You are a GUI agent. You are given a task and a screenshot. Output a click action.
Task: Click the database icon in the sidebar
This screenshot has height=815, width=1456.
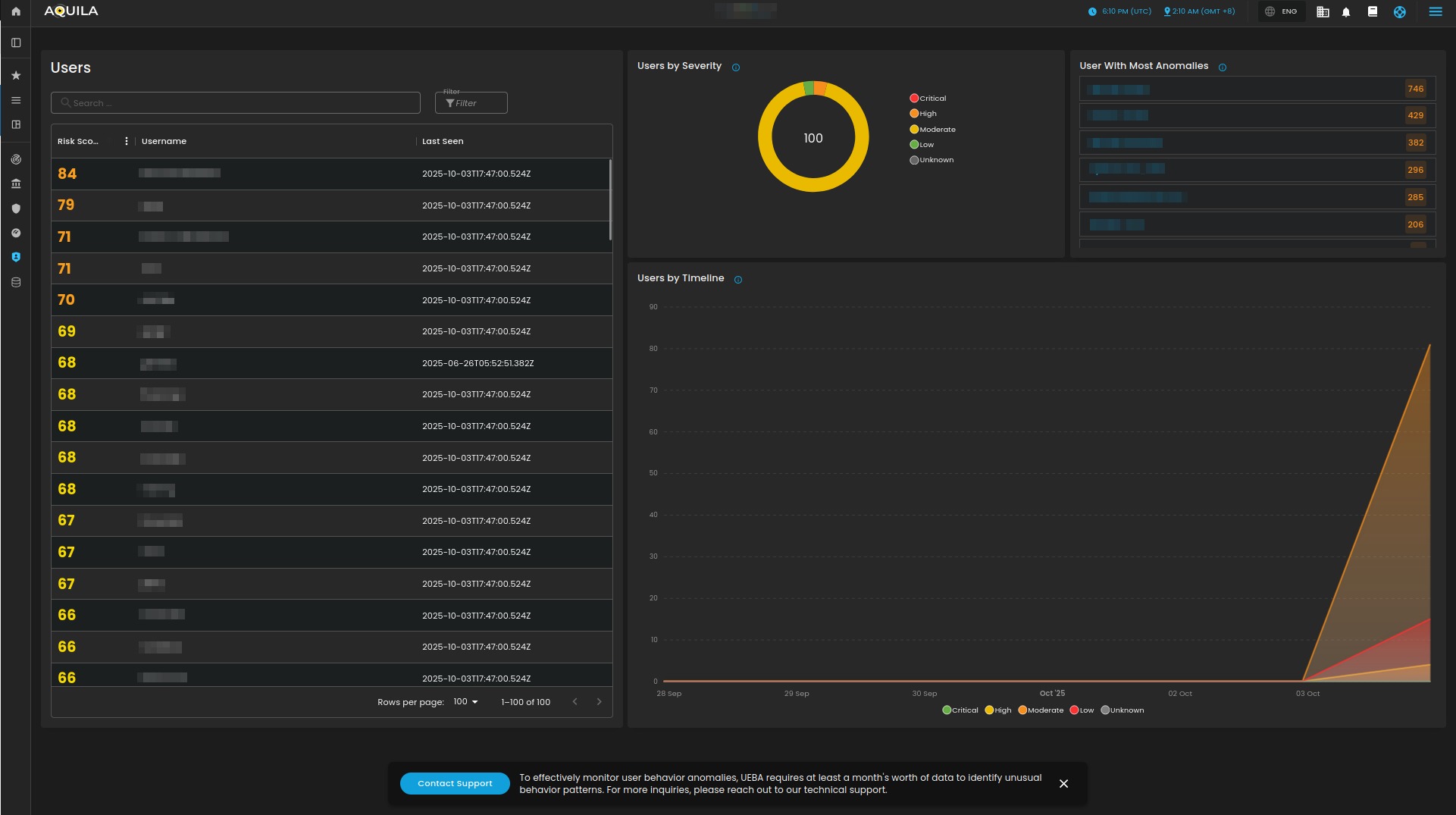pos(16,283)
